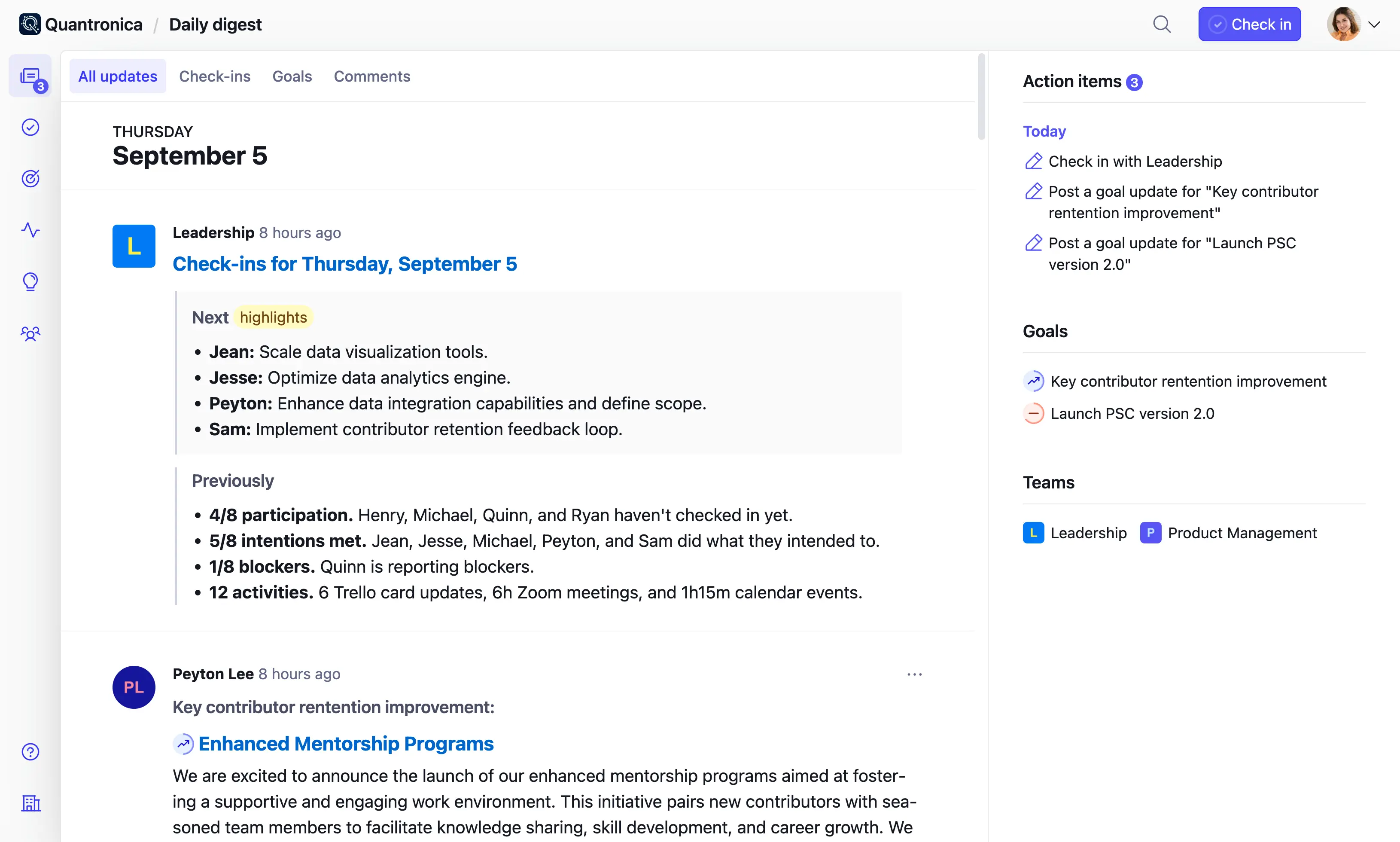This screenshot has height=842, width=1400.
Task: Switch to the Goals tab
Action: point(292,76)
